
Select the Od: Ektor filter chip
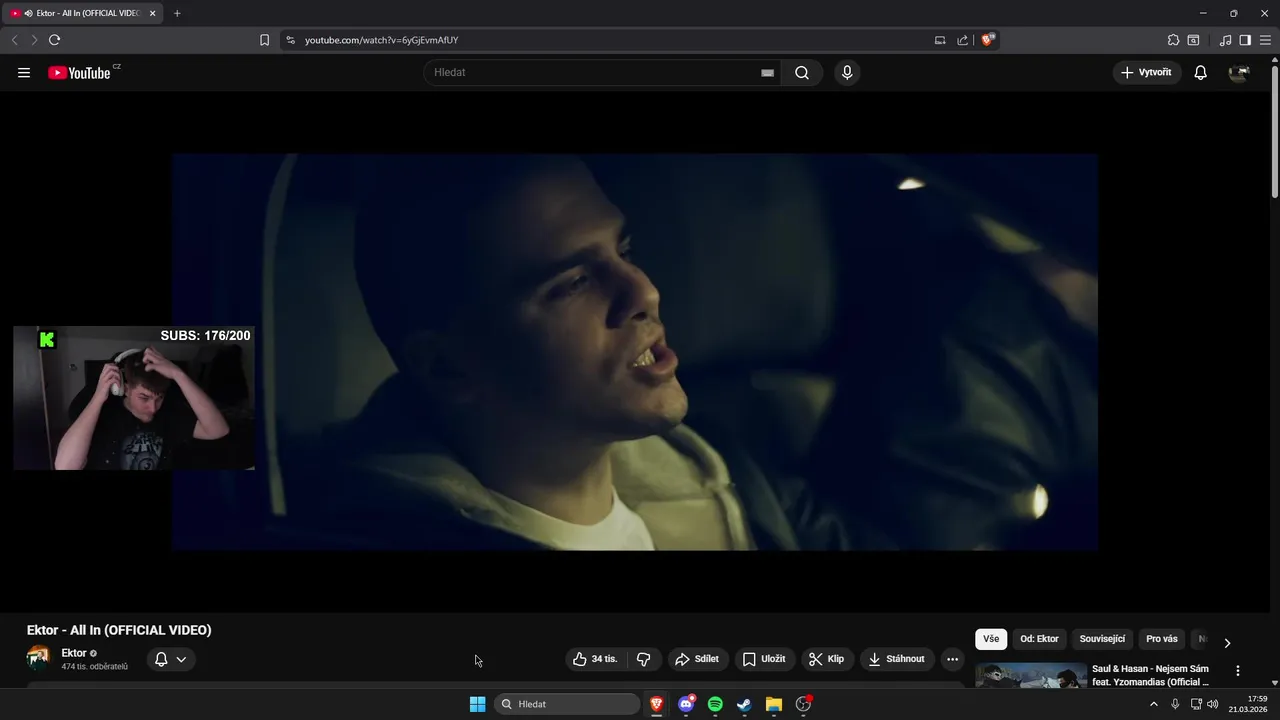pos(1039,639)
